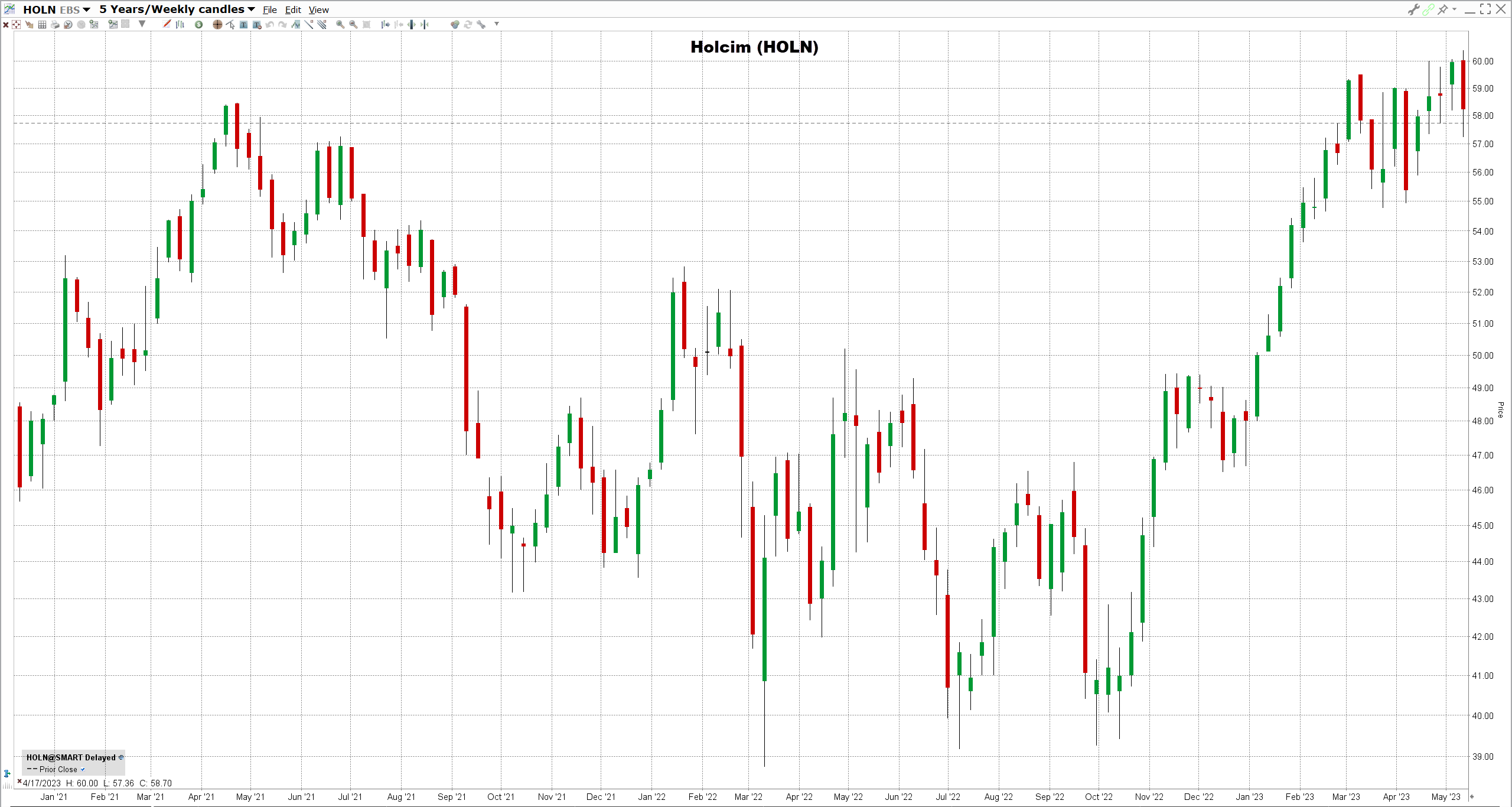
Task: Click the Jan '23 time axis label
Action: pos(1250,797)
